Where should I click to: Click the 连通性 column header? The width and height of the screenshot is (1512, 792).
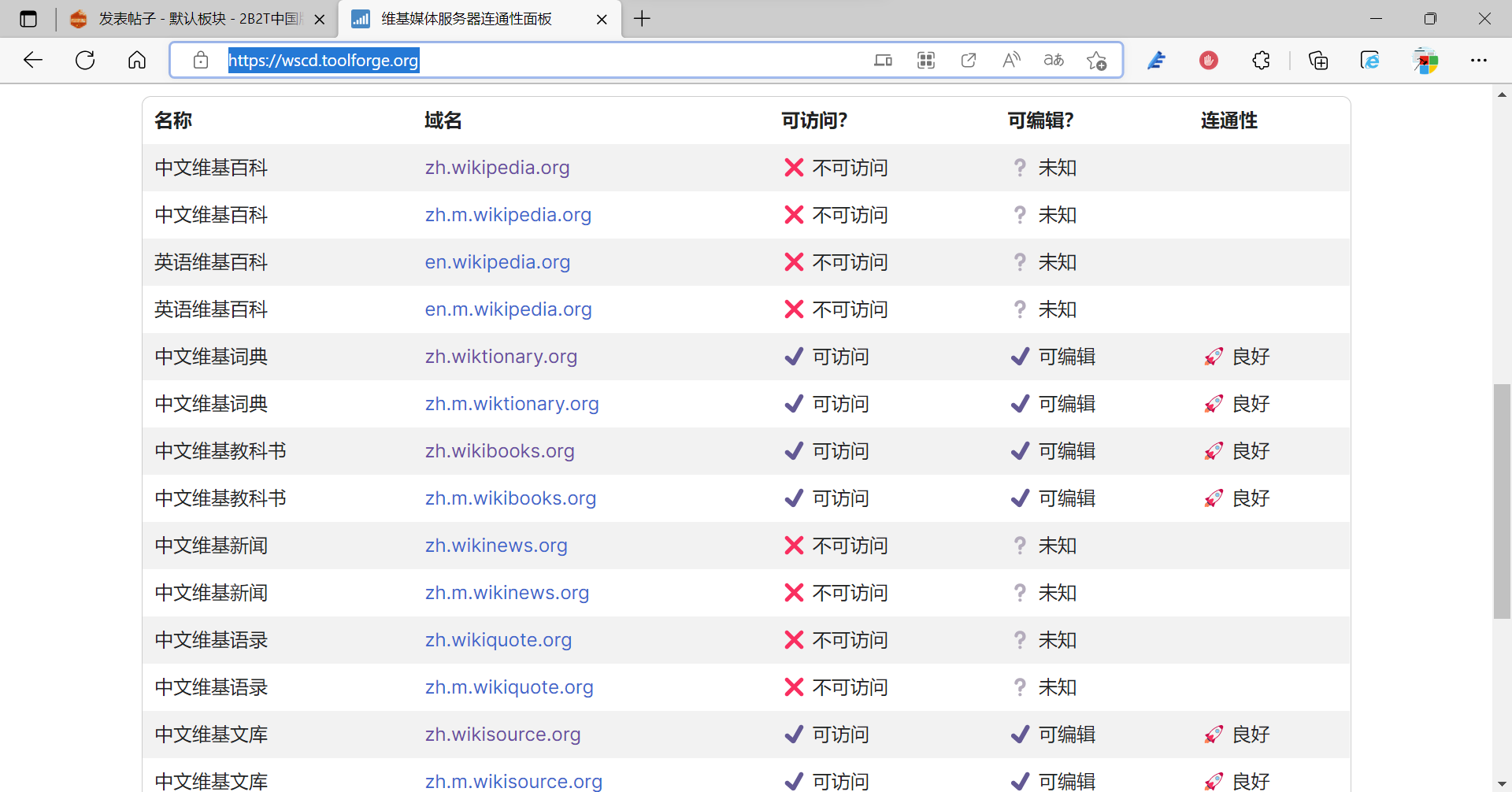(x=1228, y=120)
